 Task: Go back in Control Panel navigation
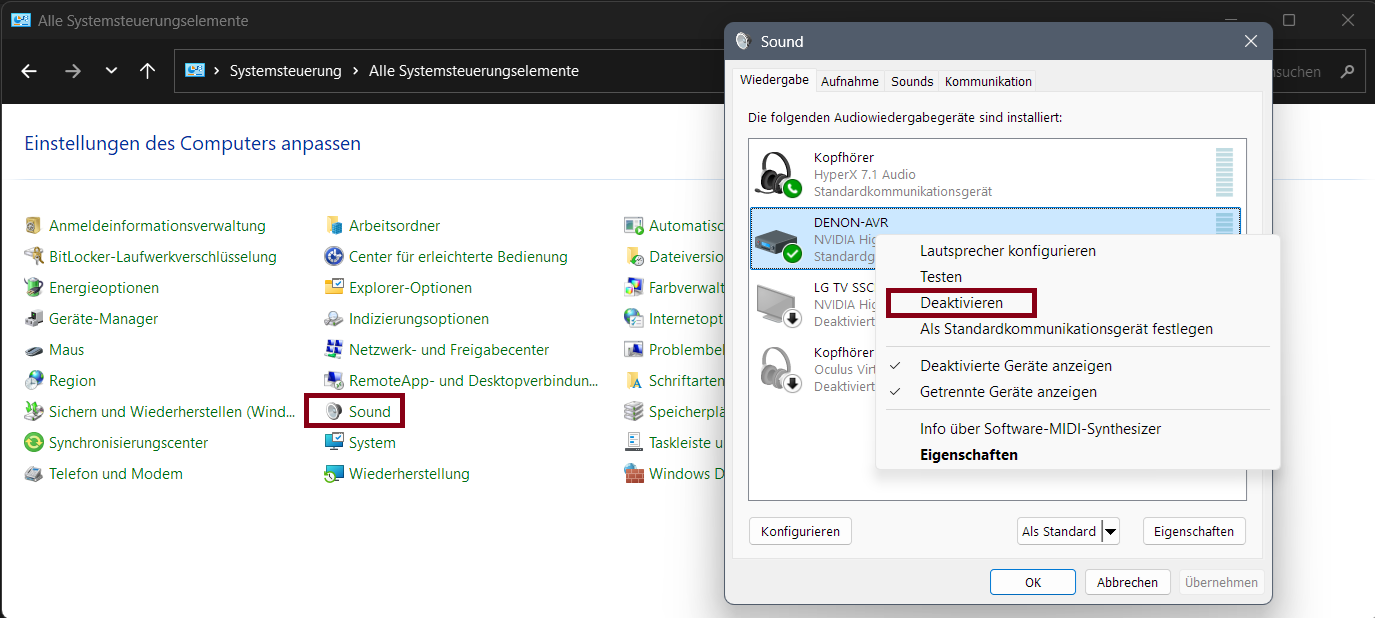[x=29, y=71]
